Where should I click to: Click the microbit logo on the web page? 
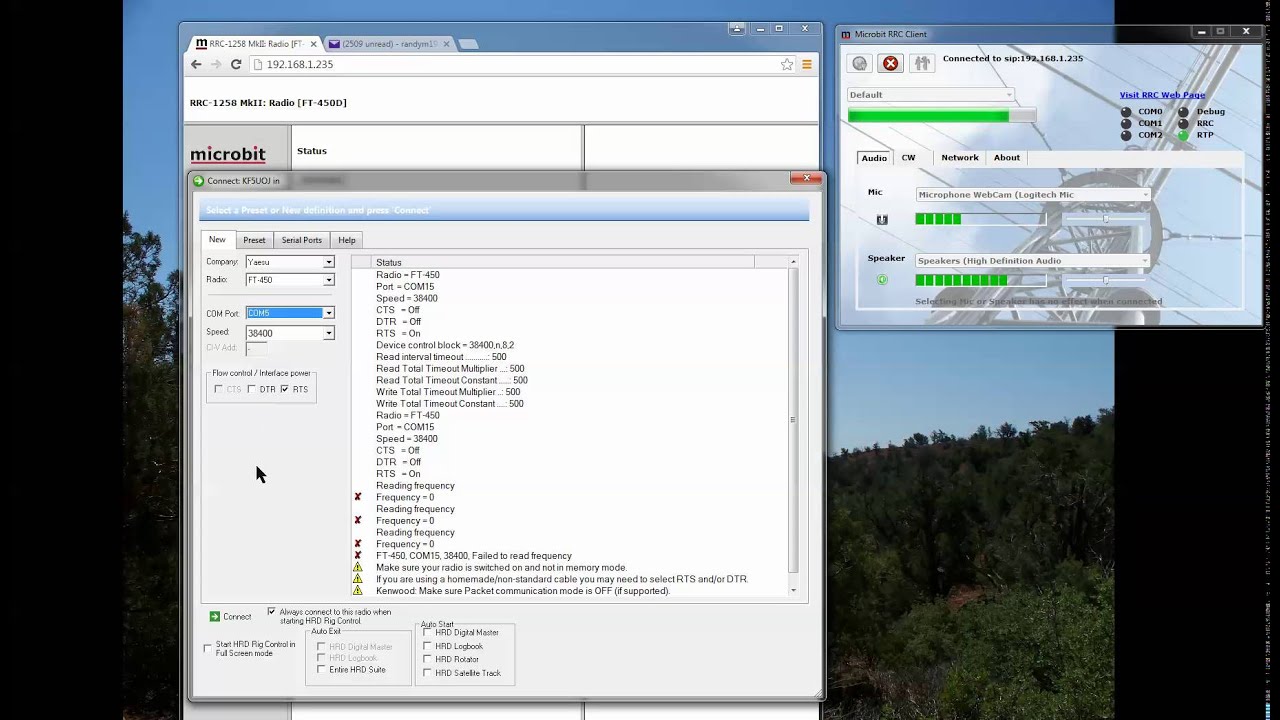[x=228, y=155]
